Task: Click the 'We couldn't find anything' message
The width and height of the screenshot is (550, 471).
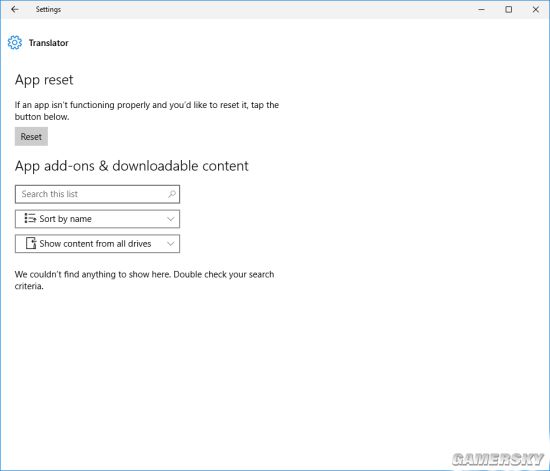Action: (x=145, y=280)
